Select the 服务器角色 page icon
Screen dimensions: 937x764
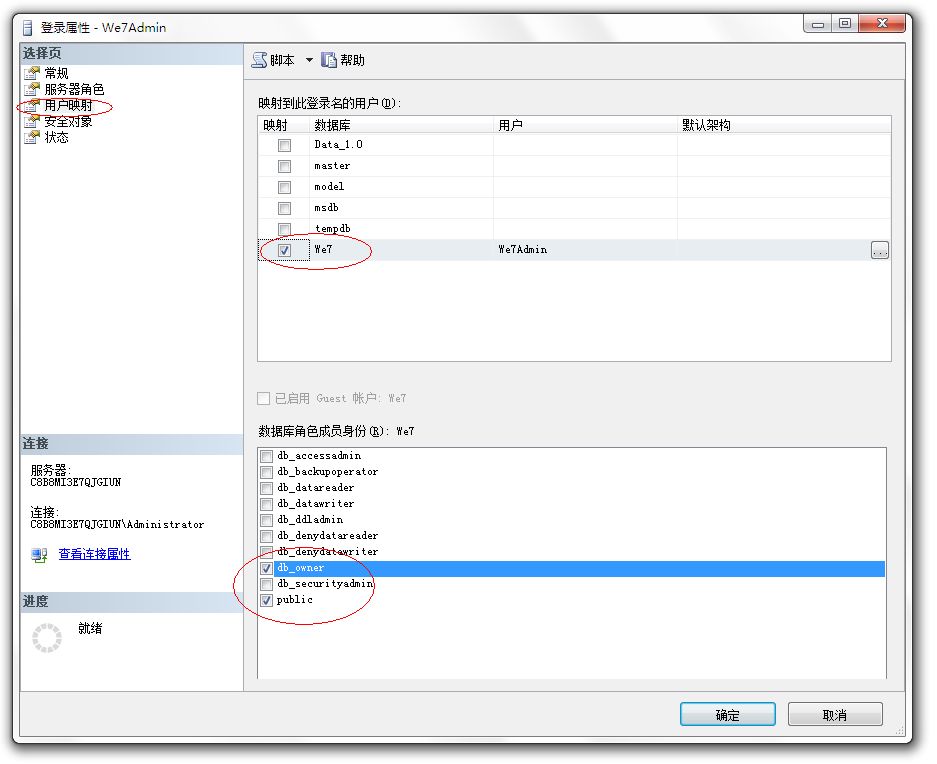tap(32, 89)
